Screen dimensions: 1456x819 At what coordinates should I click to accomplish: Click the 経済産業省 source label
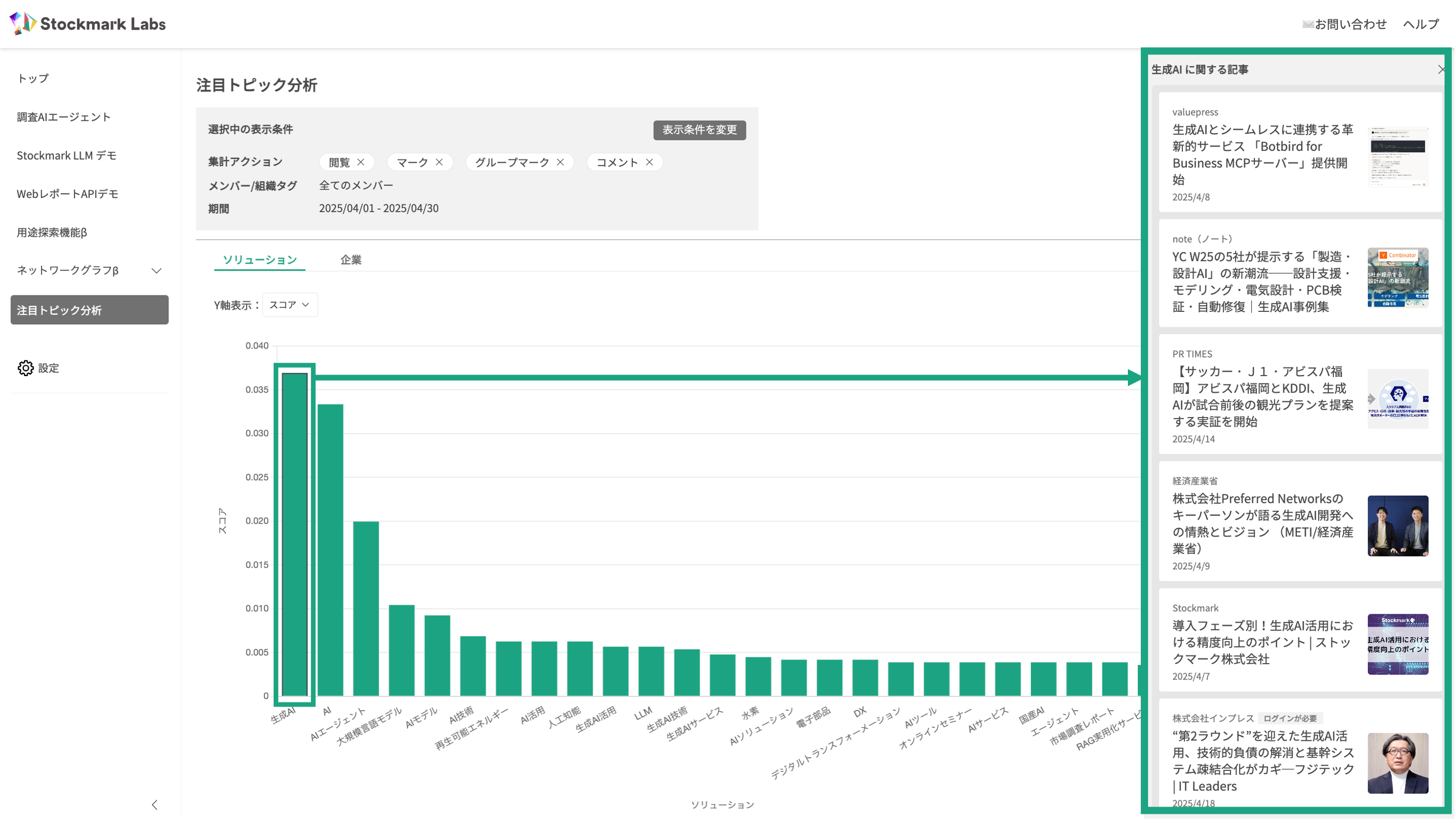pyautogui.click(x=1195, y=481)
